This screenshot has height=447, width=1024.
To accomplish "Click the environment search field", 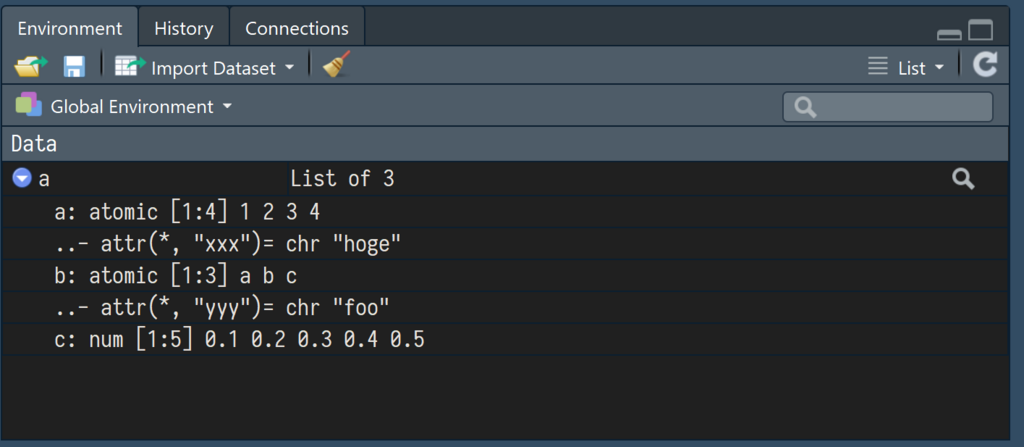I will [887, 106].
